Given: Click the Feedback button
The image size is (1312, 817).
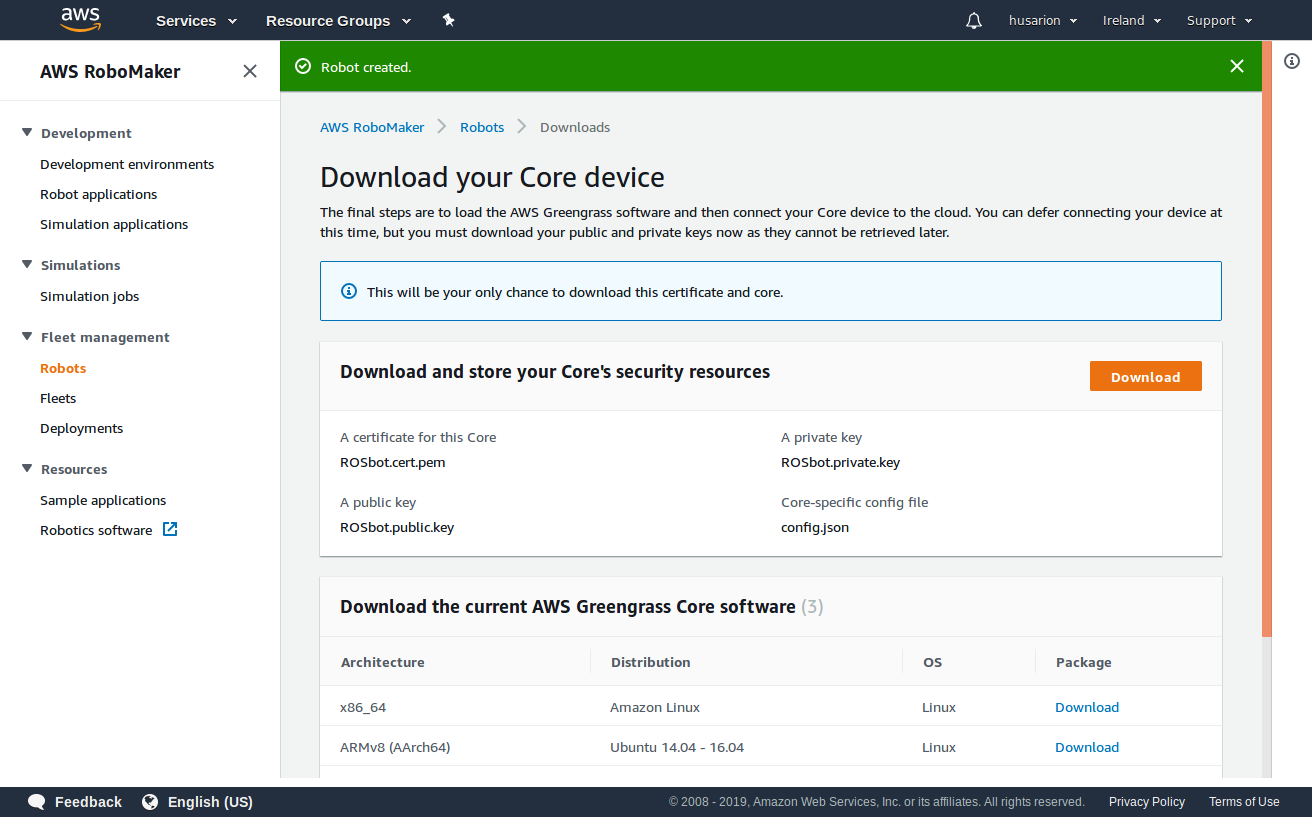Looking at the screenshot, I should tap(88, 802).
